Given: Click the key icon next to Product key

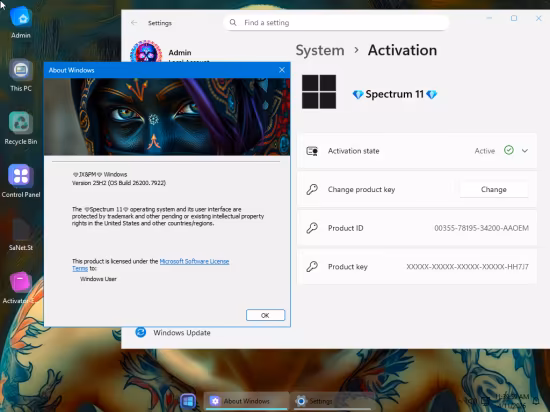Looking at the screenshot, I should (312, 266).
